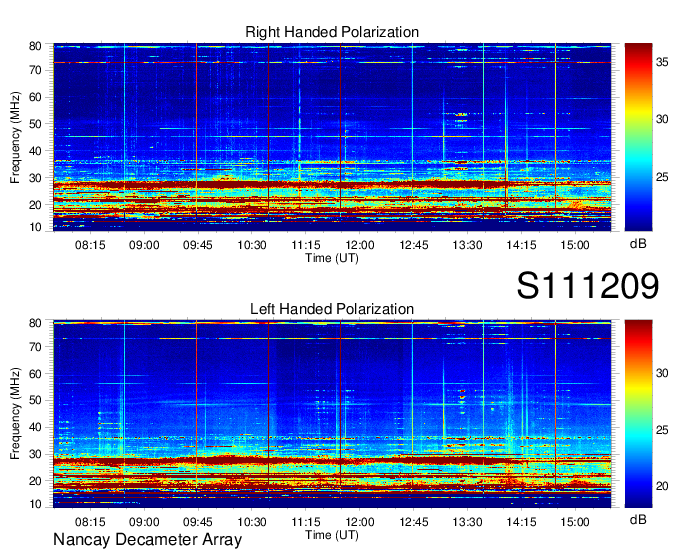Click the 20 dB tick on bottom colorbar
The image size is (680, 552).
pos(662,486)
